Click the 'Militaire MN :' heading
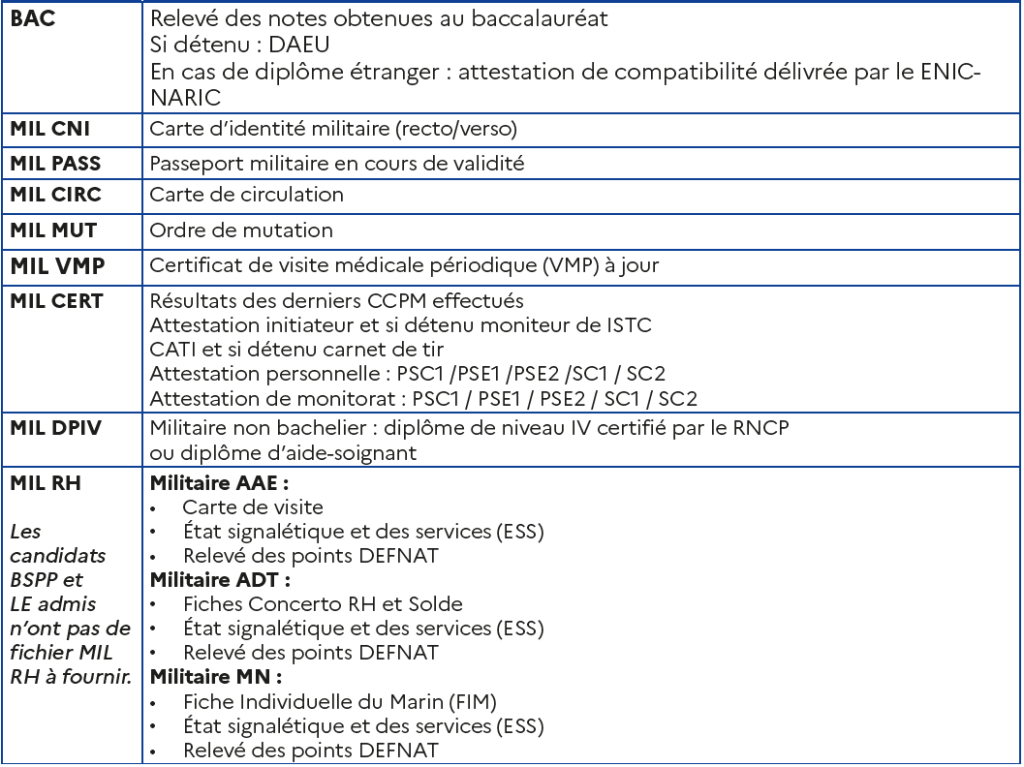Image resolution: width=1024 pixels, height=767 pixels. pyautogui.click(x=216, y=677)
